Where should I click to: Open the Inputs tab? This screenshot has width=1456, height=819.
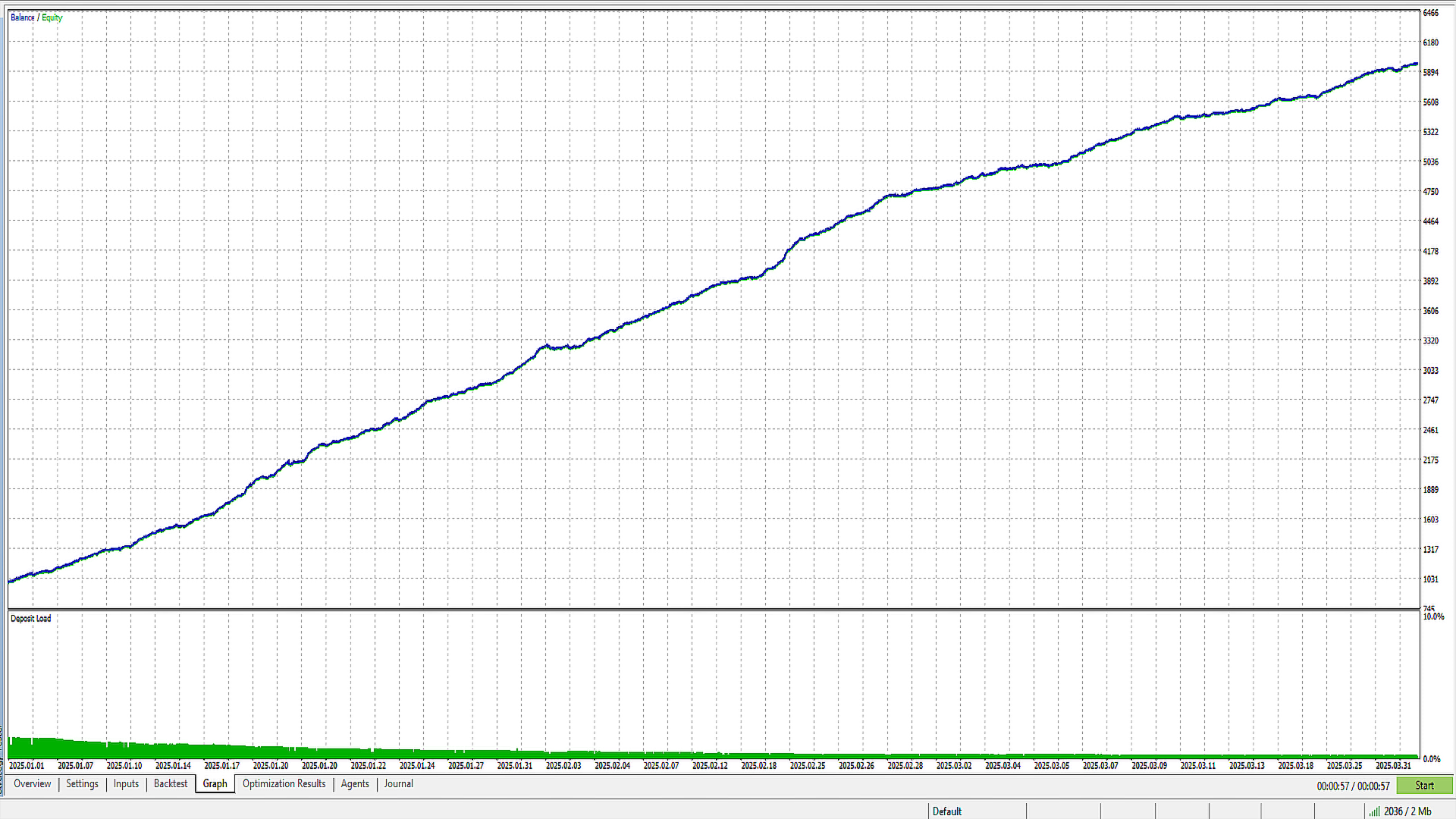tap(126, 784)
